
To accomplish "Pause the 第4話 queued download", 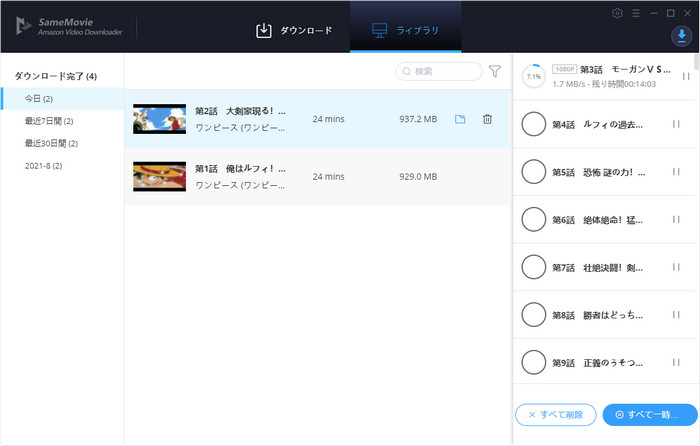I will point(676,124).
